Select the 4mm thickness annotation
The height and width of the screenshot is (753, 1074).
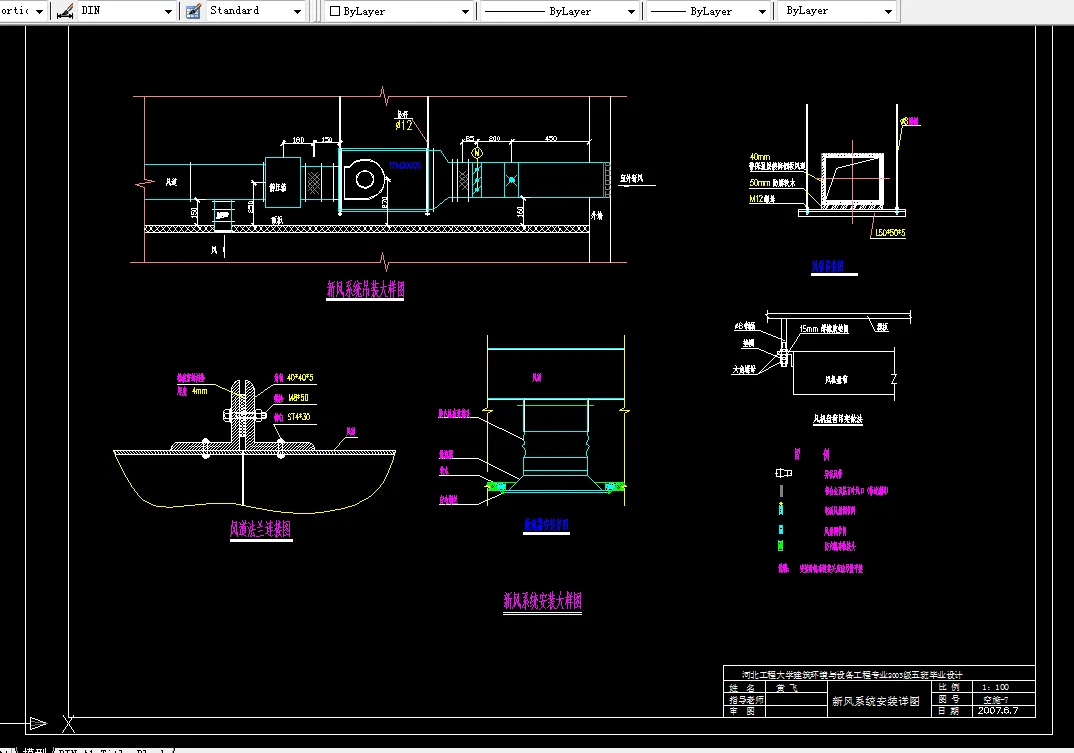(199, 391)
